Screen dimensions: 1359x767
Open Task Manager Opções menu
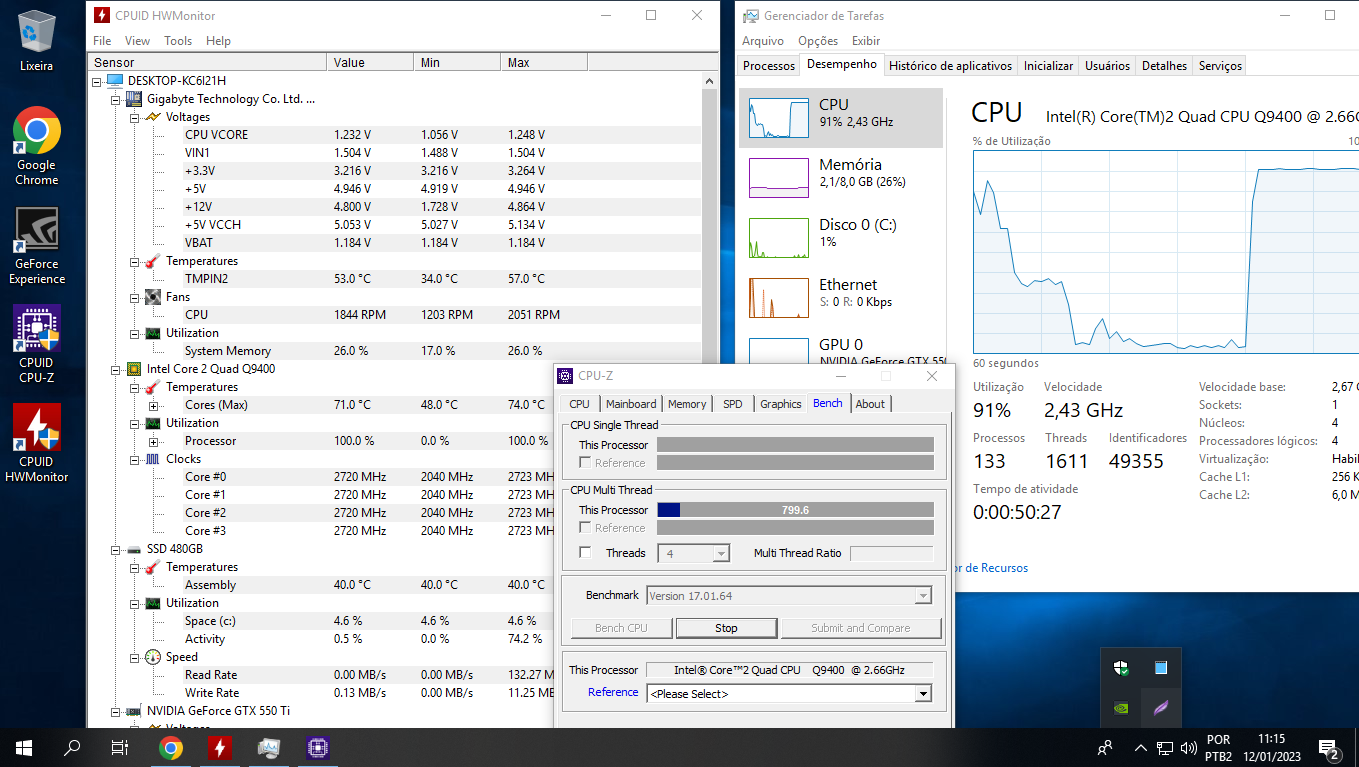click(x=818, y=41)
